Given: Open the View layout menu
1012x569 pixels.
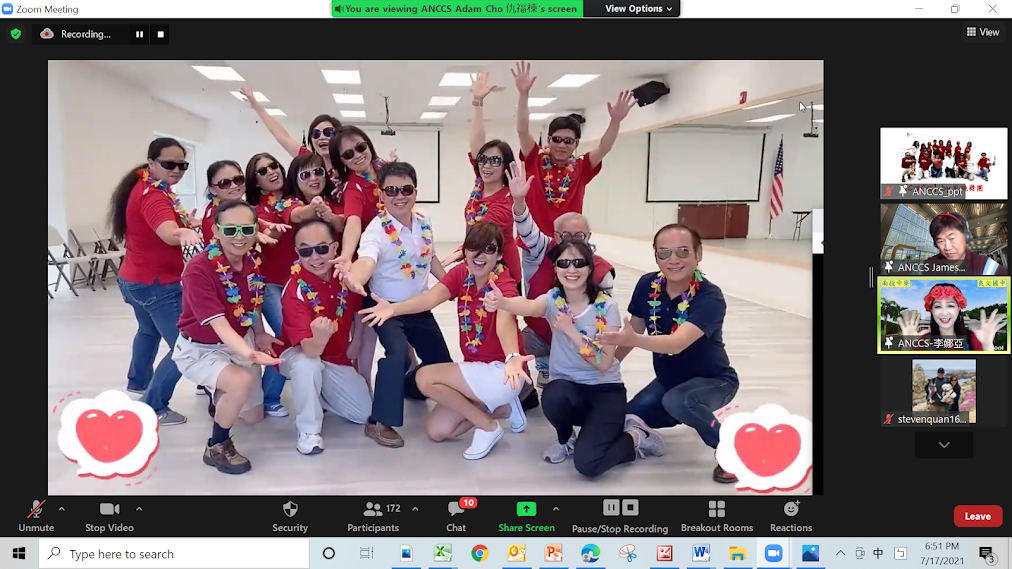Looking at the screenshot, I should pyautogui.click(x=983, y=32).
